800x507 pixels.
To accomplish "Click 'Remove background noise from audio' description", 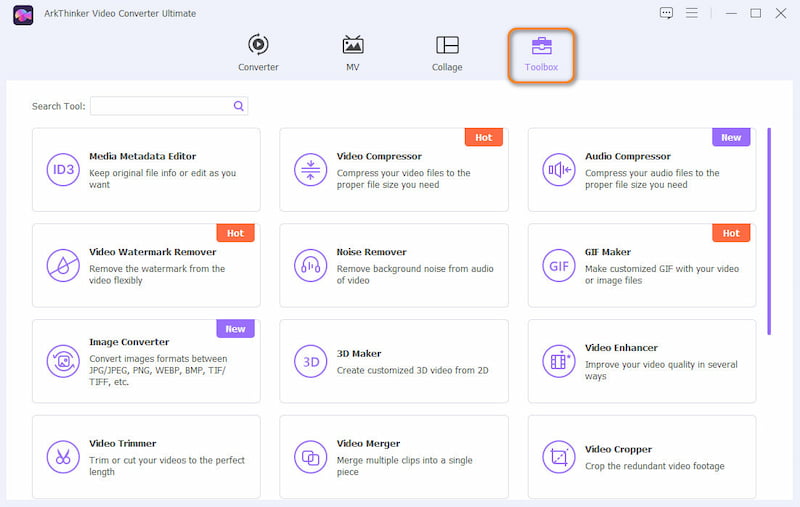I will 415,274.
